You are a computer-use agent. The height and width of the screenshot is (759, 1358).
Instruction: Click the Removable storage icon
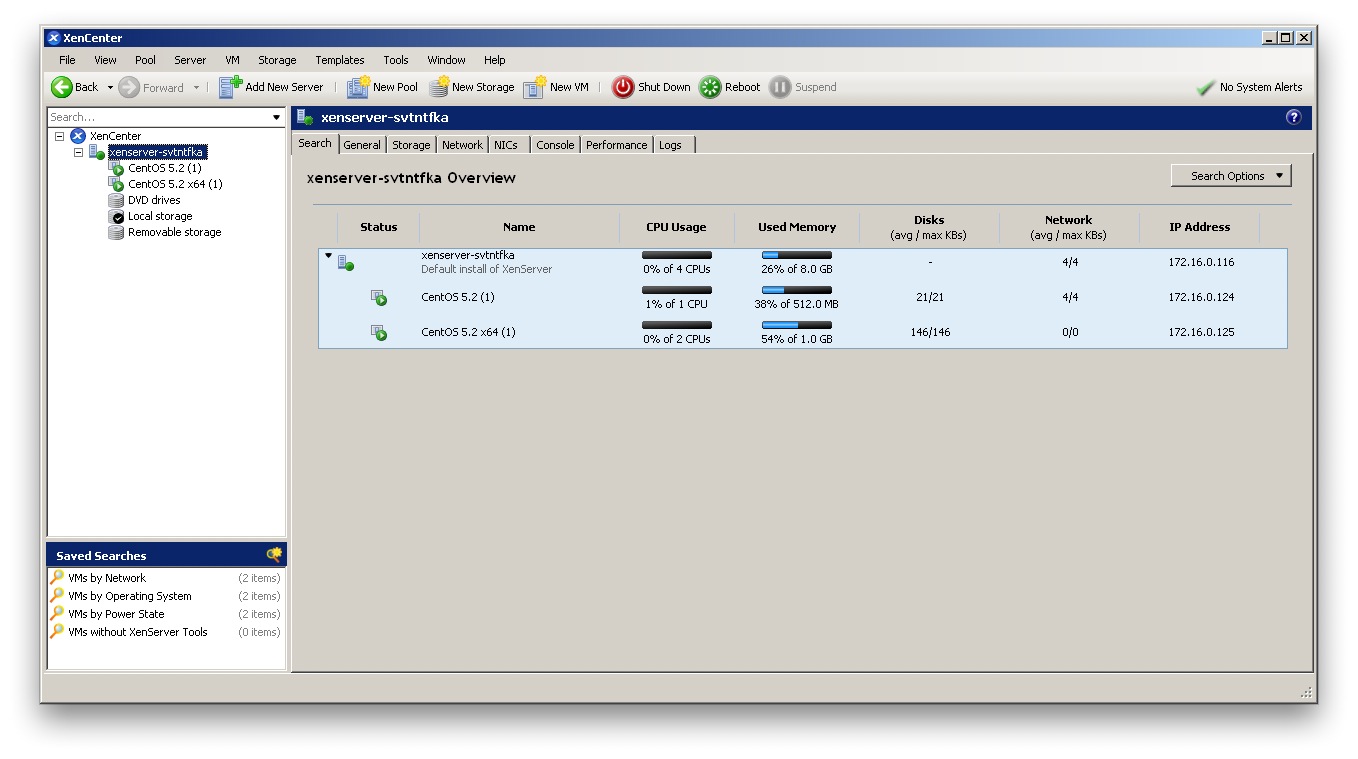coord(116,232)
